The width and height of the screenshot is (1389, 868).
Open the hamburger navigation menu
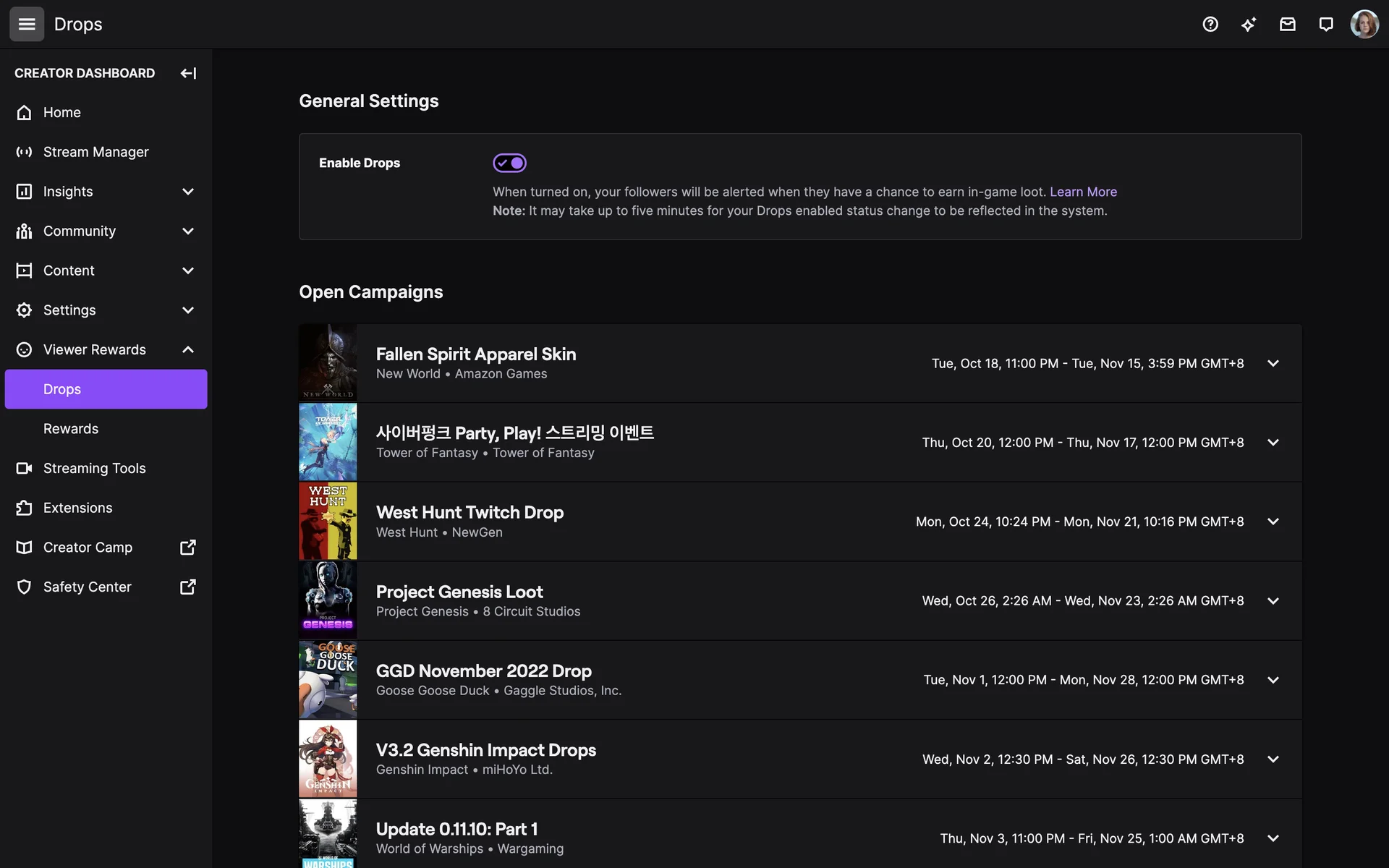[27, 24]
